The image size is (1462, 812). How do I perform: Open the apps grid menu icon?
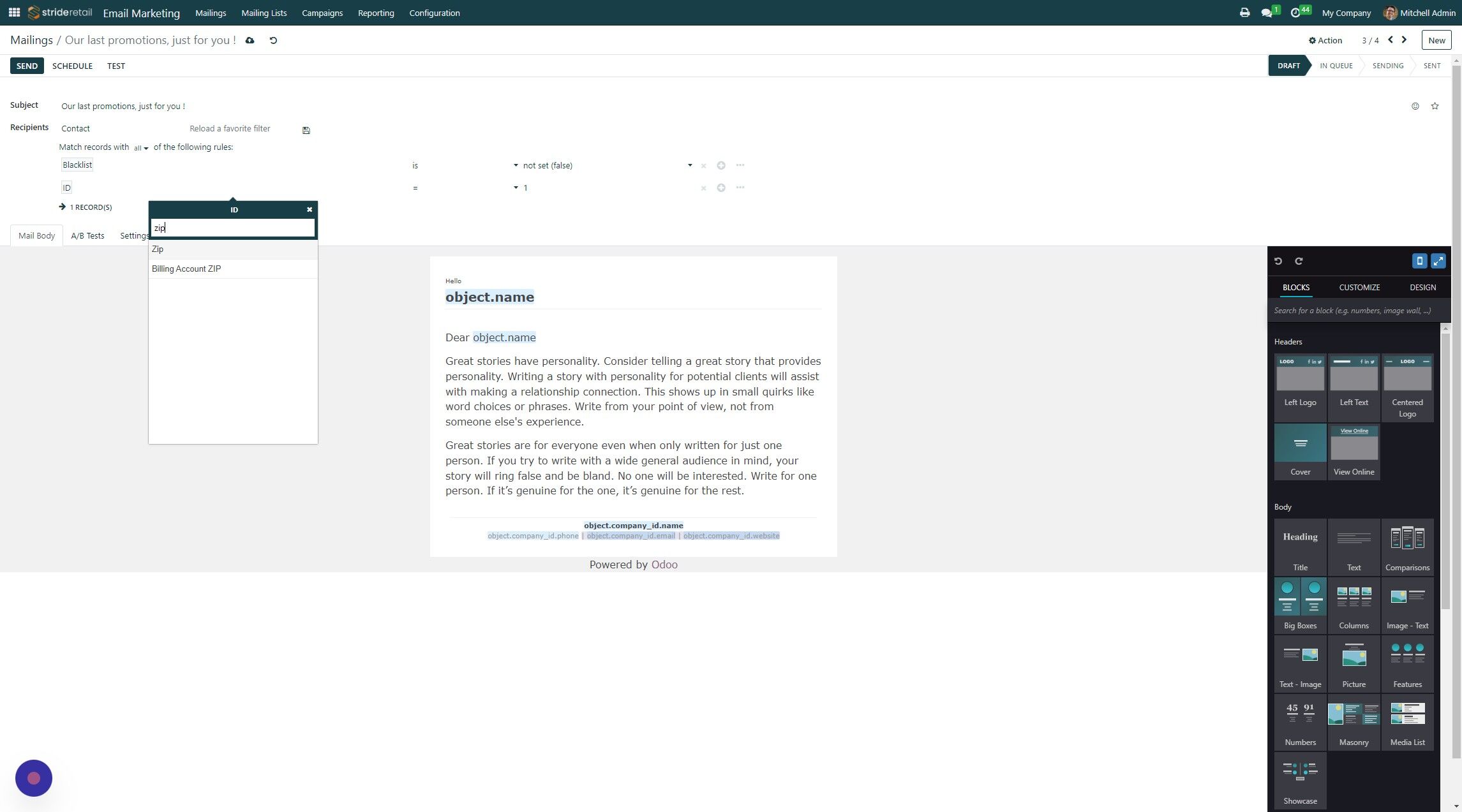(x=14, y=12)
